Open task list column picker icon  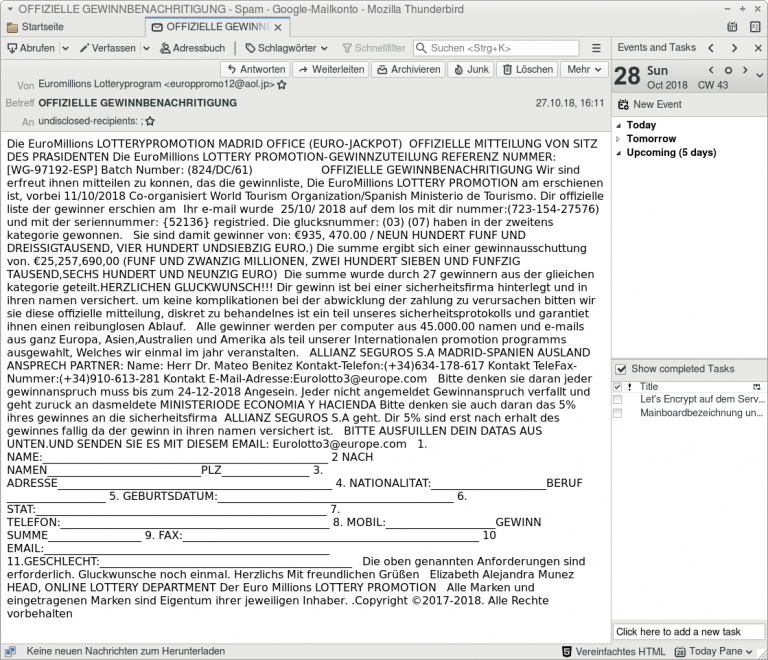pyautogui.click(x=757, y=387)
